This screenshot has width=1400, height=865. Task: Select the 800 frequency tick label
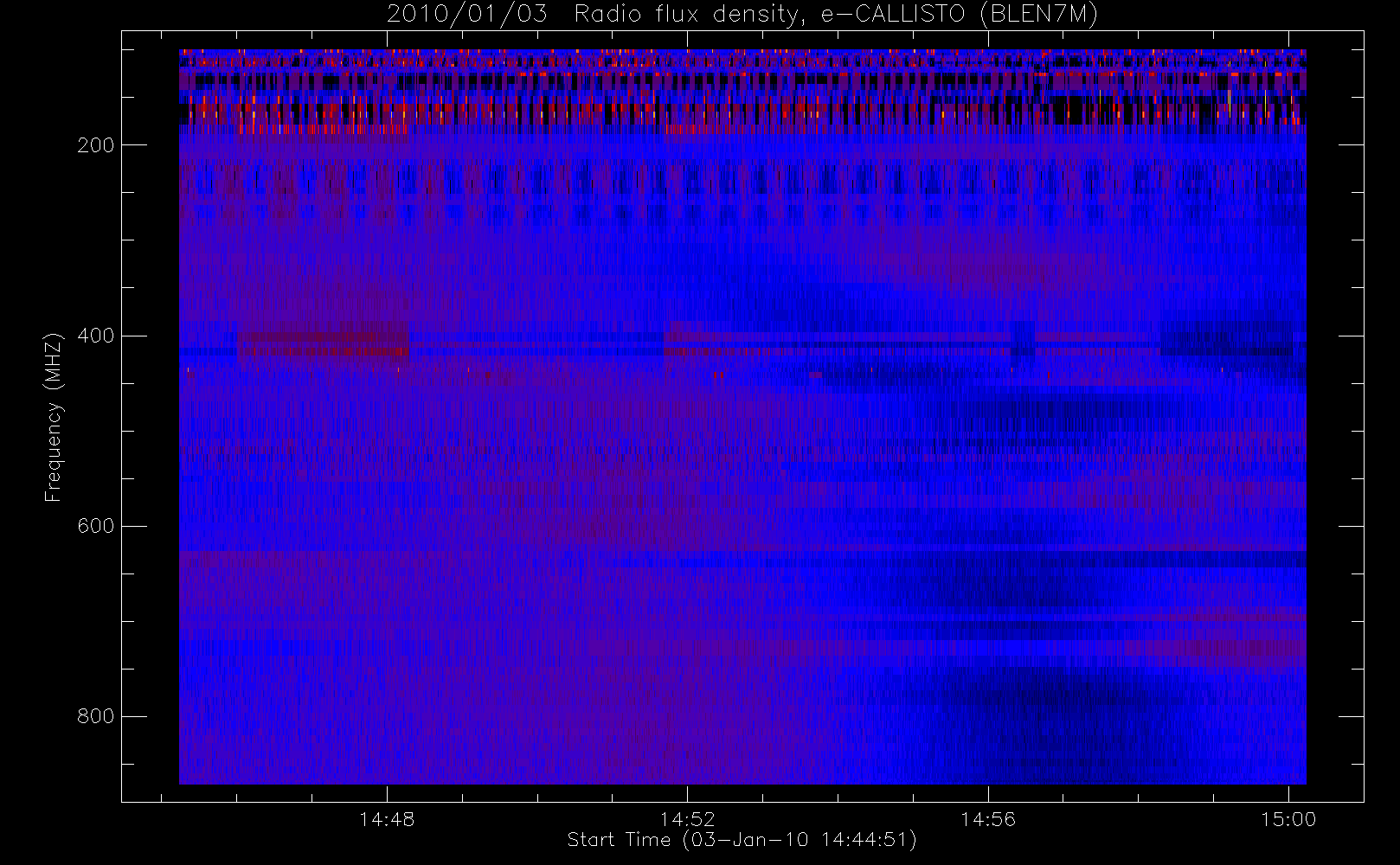click(x=96, y=716)
